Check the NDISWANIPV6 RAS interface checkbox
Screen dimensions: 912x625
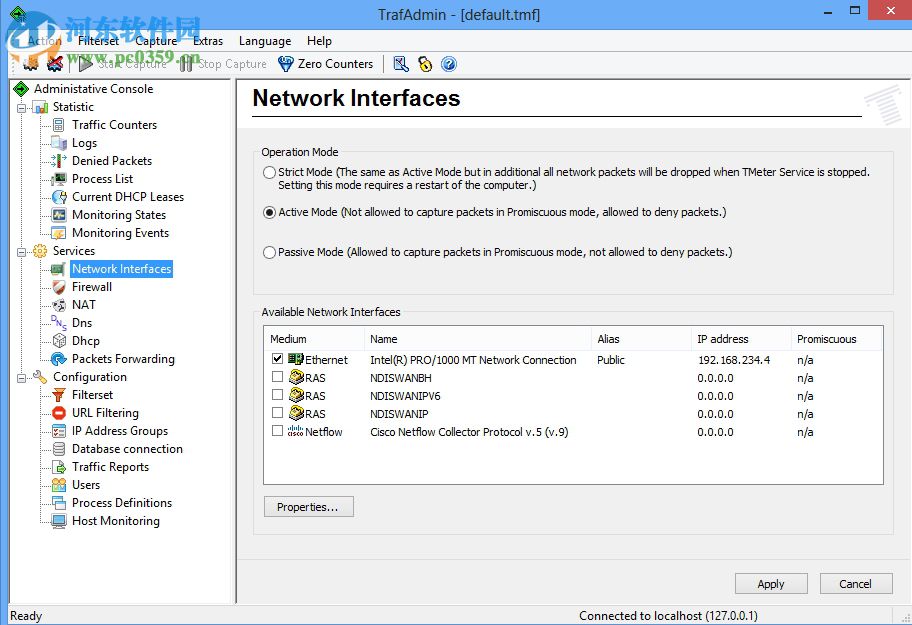point(277,395)
